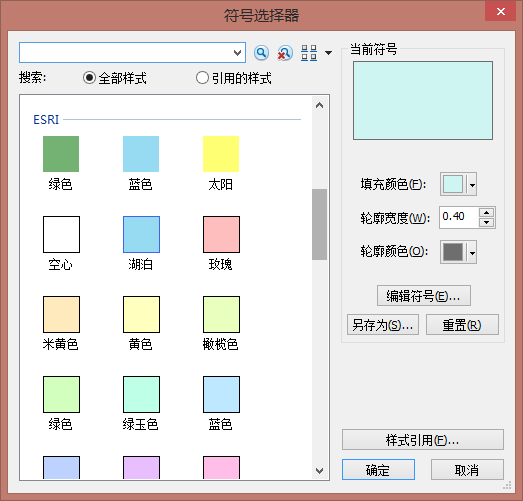Open the view mode dropdown arrow
Image resolution: width=523 pixels, height=501 pixels.
[329, 53]
